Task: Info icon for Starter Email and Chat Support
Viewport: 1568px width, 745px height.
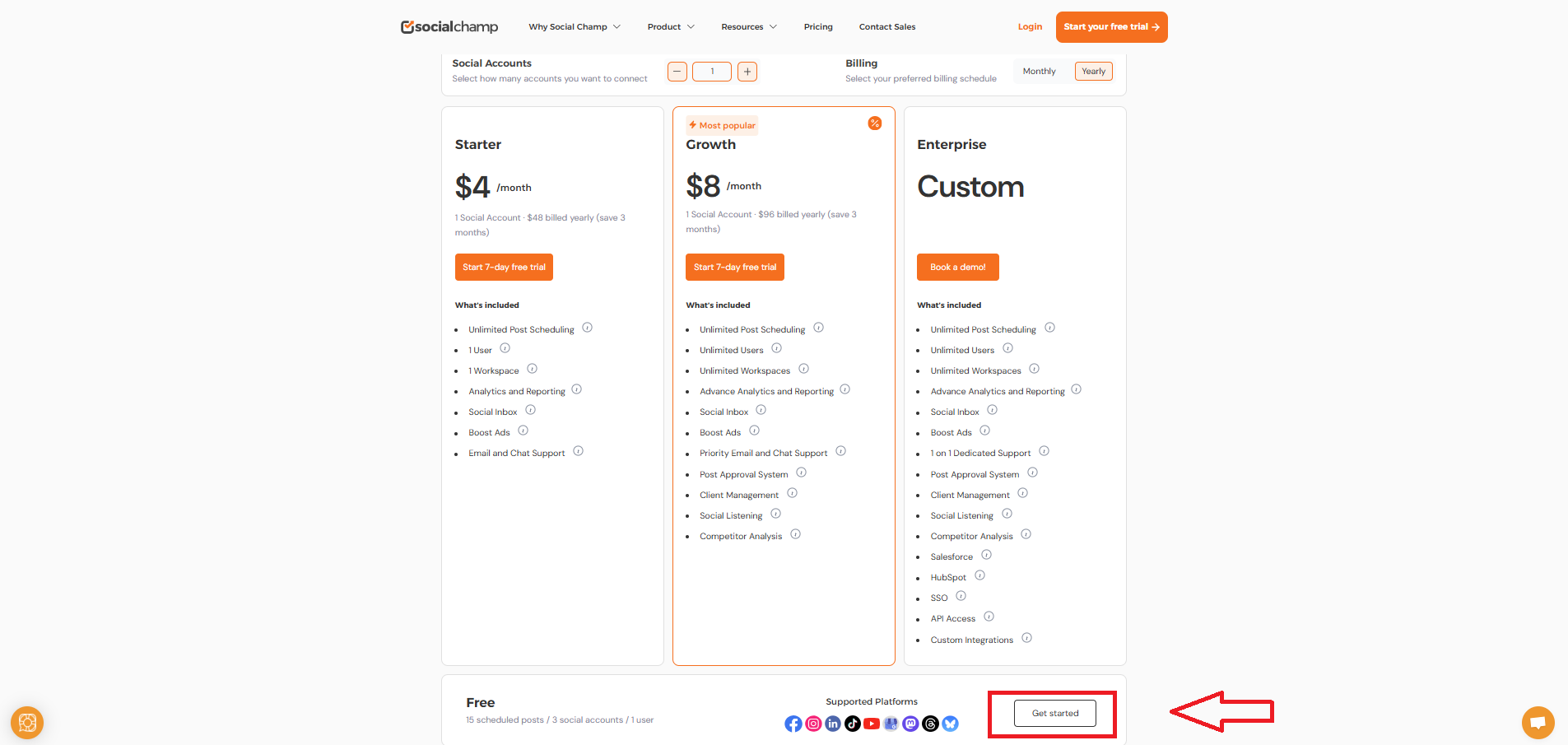Action: tap(579, 451)
